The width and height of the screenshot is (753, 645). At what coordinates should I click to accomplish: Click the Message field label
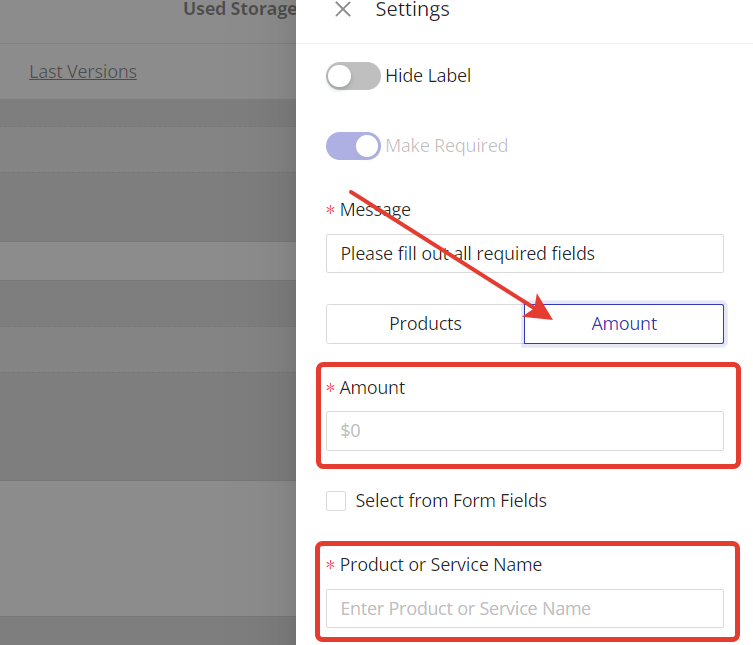(375, 210)
